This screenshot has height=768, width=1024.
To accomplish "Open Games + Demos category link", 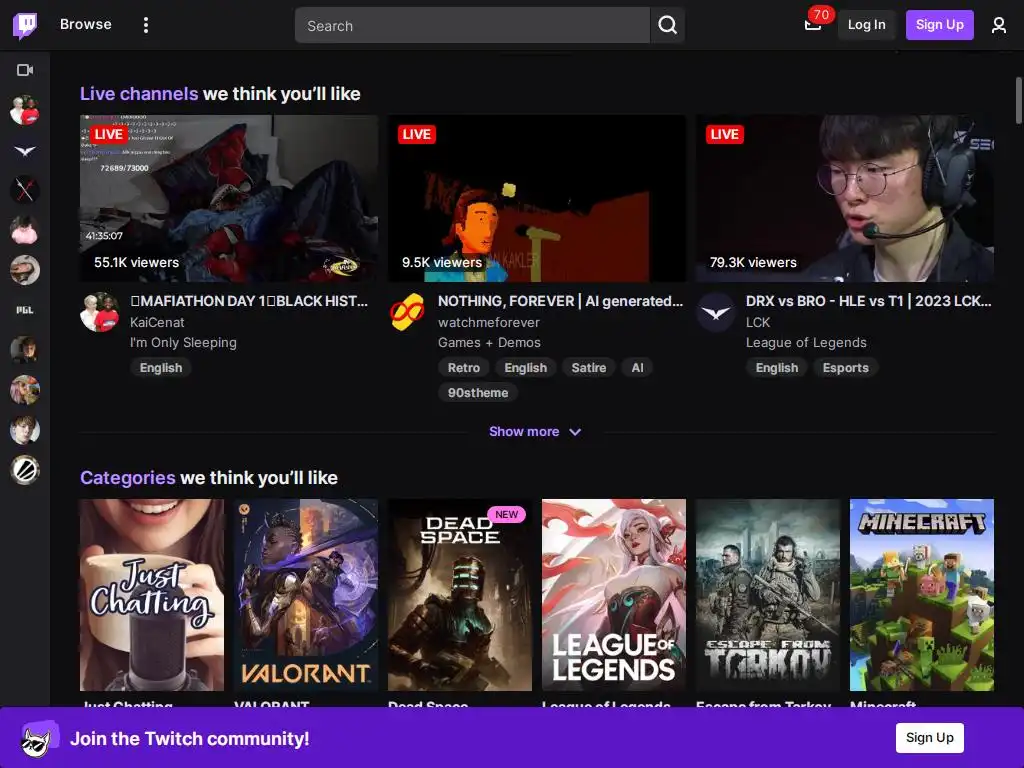I will click(x=489, y=343).
